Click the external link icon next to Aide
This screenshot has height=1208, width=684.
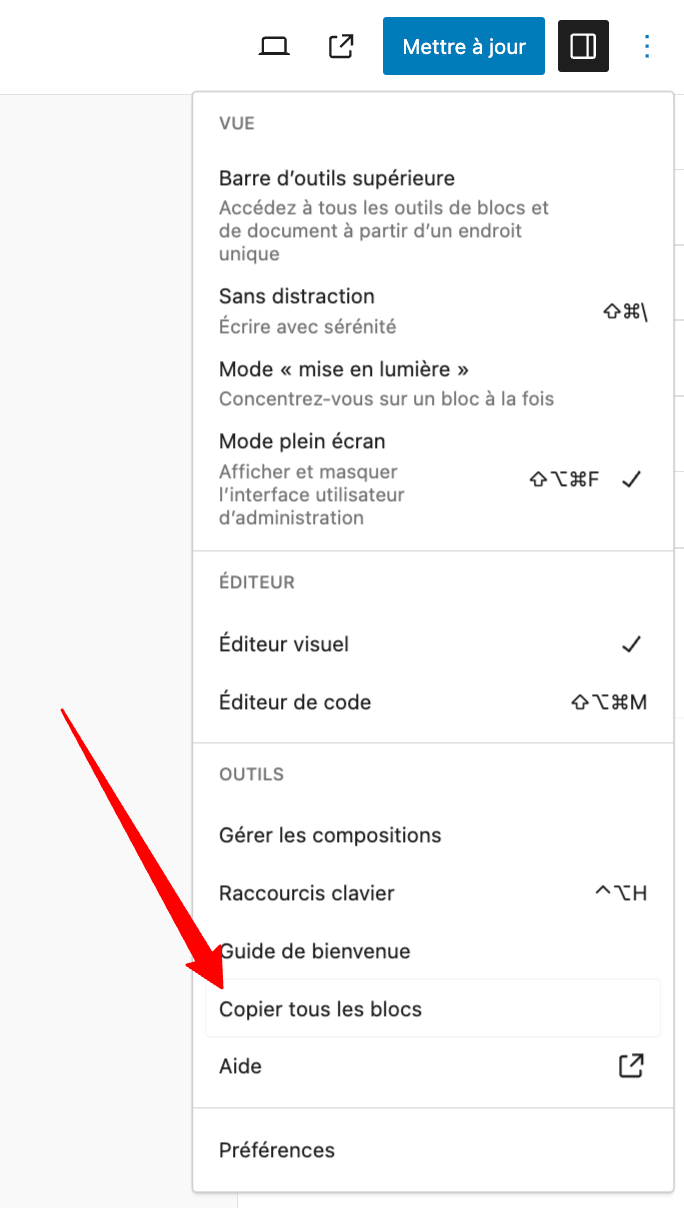click(631, 1066)
